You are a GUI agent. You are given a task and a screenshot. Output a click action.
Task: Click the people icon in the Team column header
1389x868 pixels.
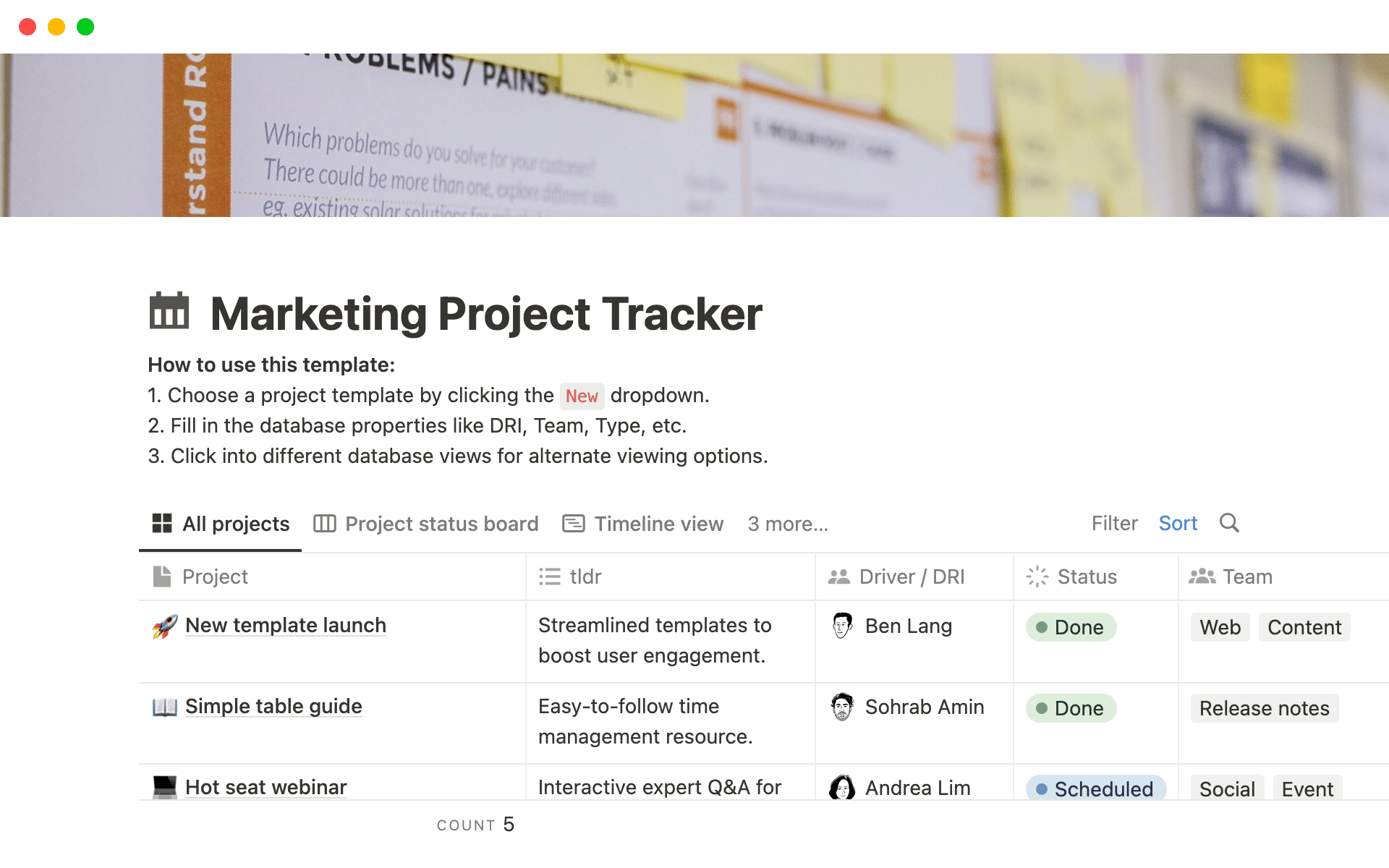click(x=1202, y=576)
